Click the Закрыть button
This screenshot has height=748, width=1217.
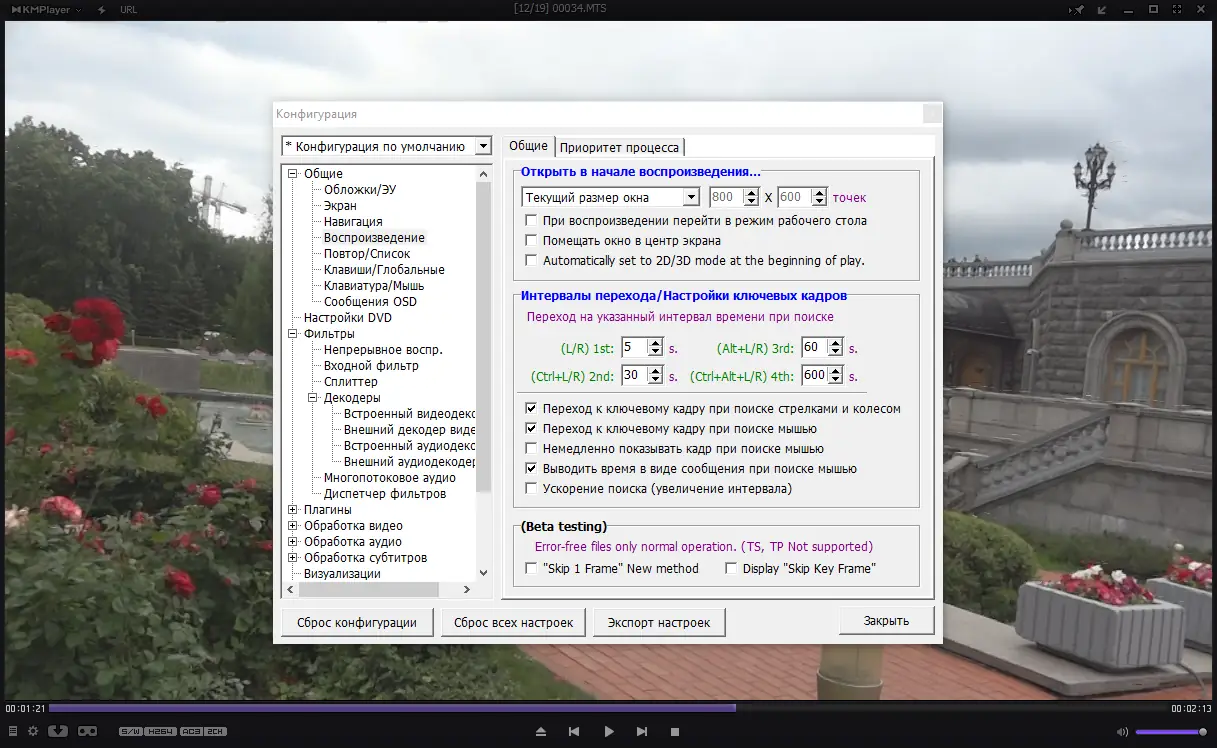click(887, 621)
